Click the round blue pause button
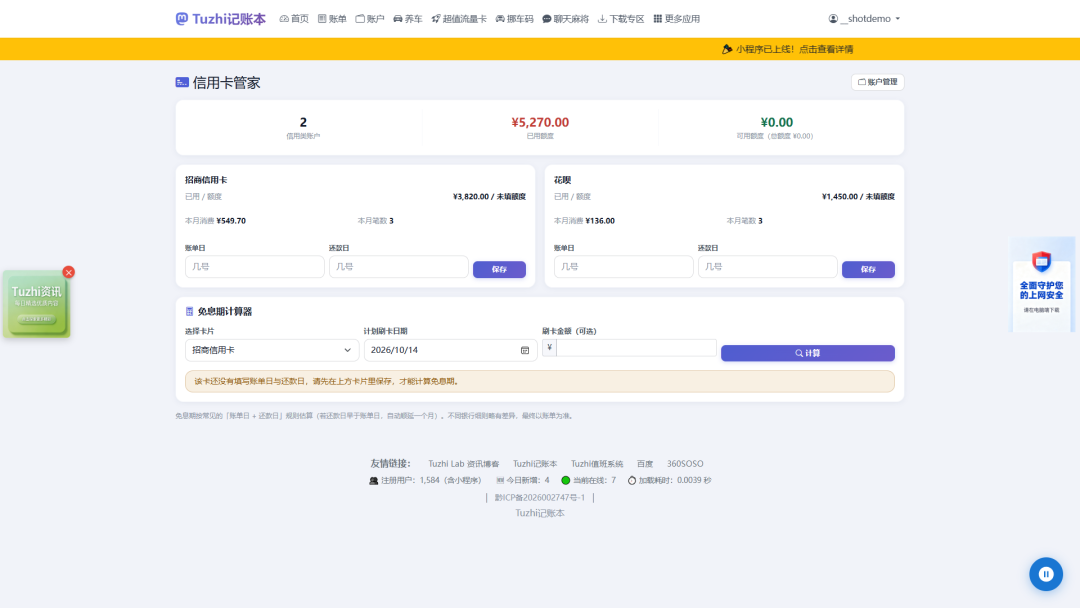1080x608 pixels. click(1046, 574)
